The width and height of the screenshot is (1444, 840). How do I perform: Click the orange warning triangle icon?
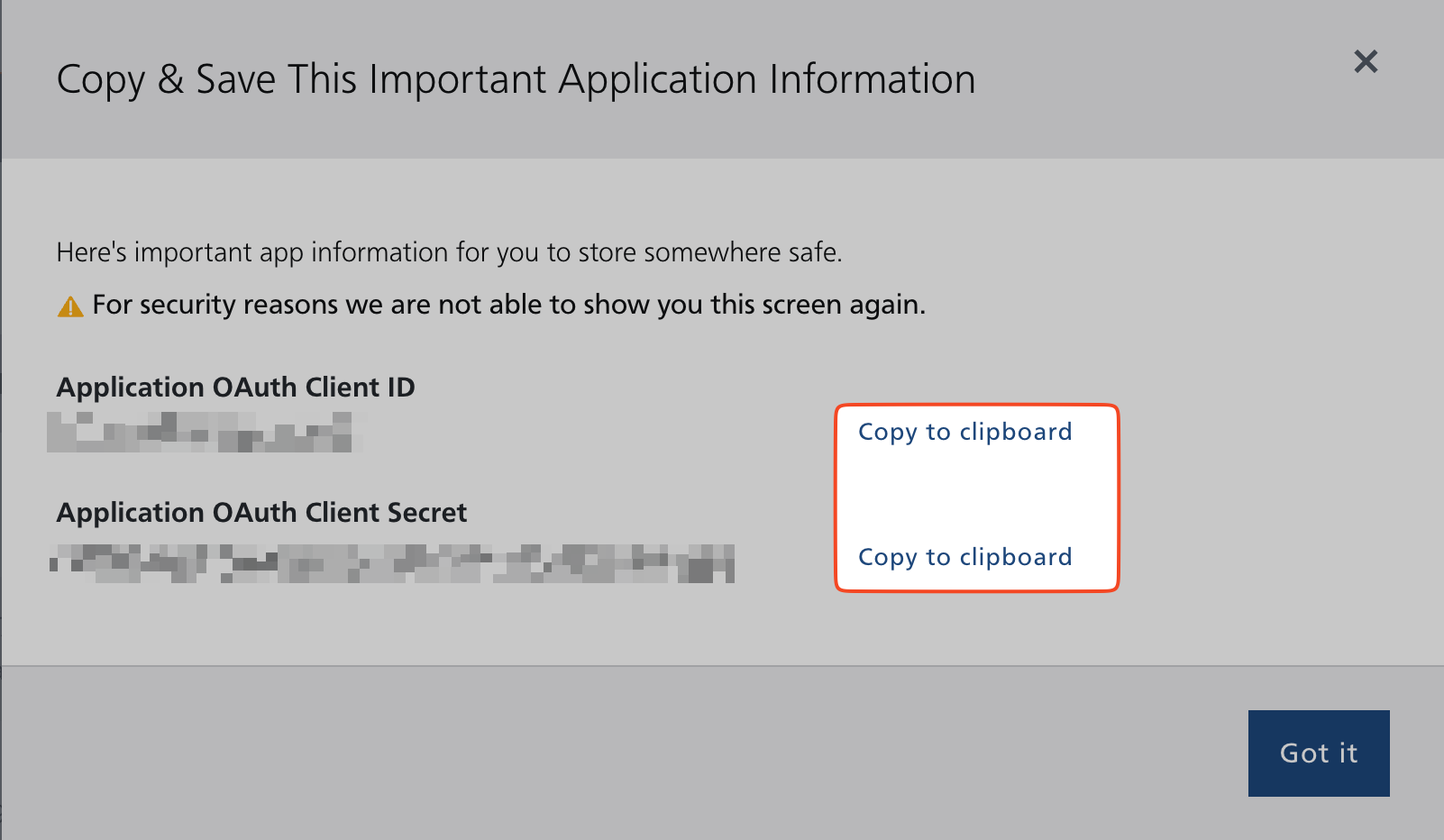[x=70, y=307]
